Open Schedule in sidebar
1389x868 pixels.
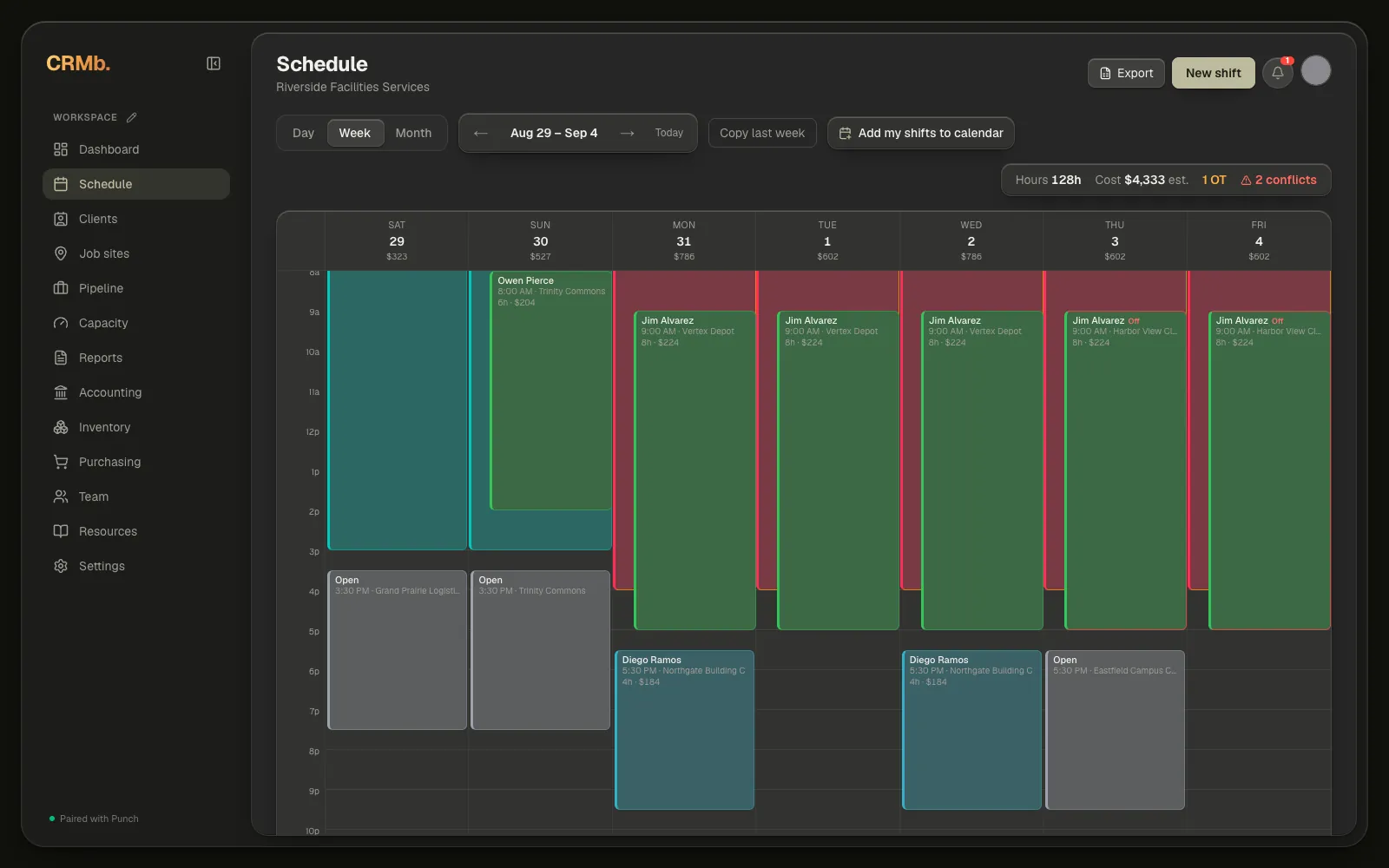[x=136, y=184]
